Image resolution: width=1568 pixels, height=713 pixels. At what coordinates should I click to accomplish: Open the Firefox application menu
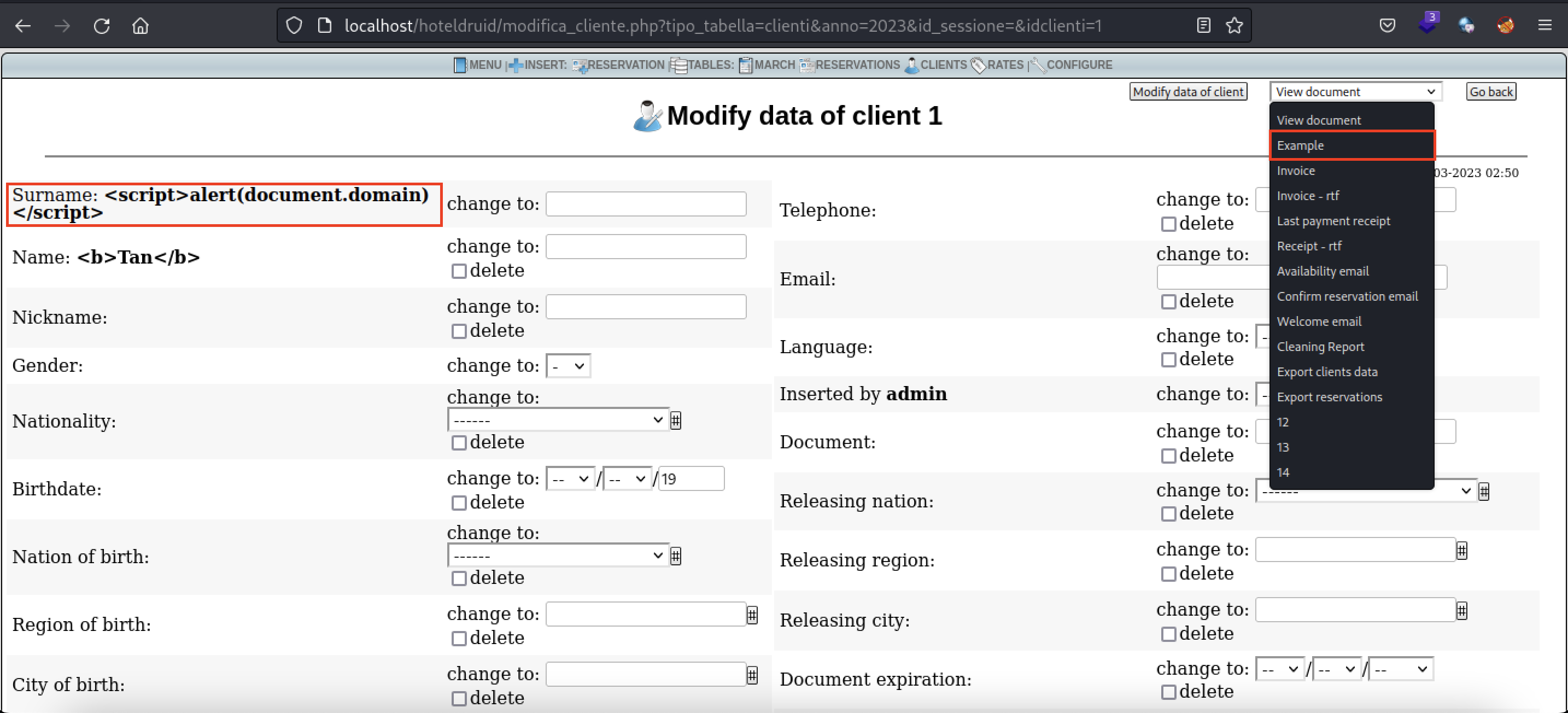click(x=1544, y=26)
